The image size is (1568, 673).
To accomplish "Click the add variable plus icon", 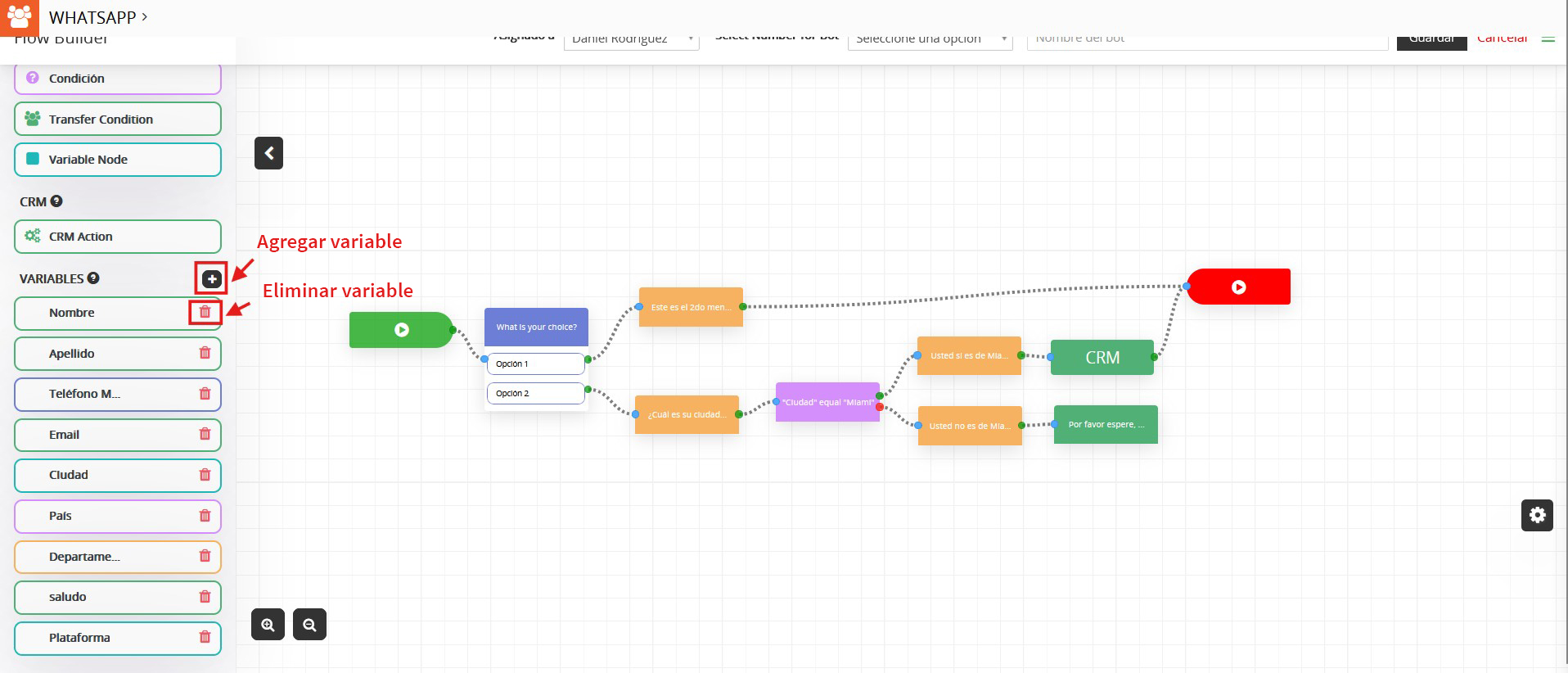I will [211, 279].
